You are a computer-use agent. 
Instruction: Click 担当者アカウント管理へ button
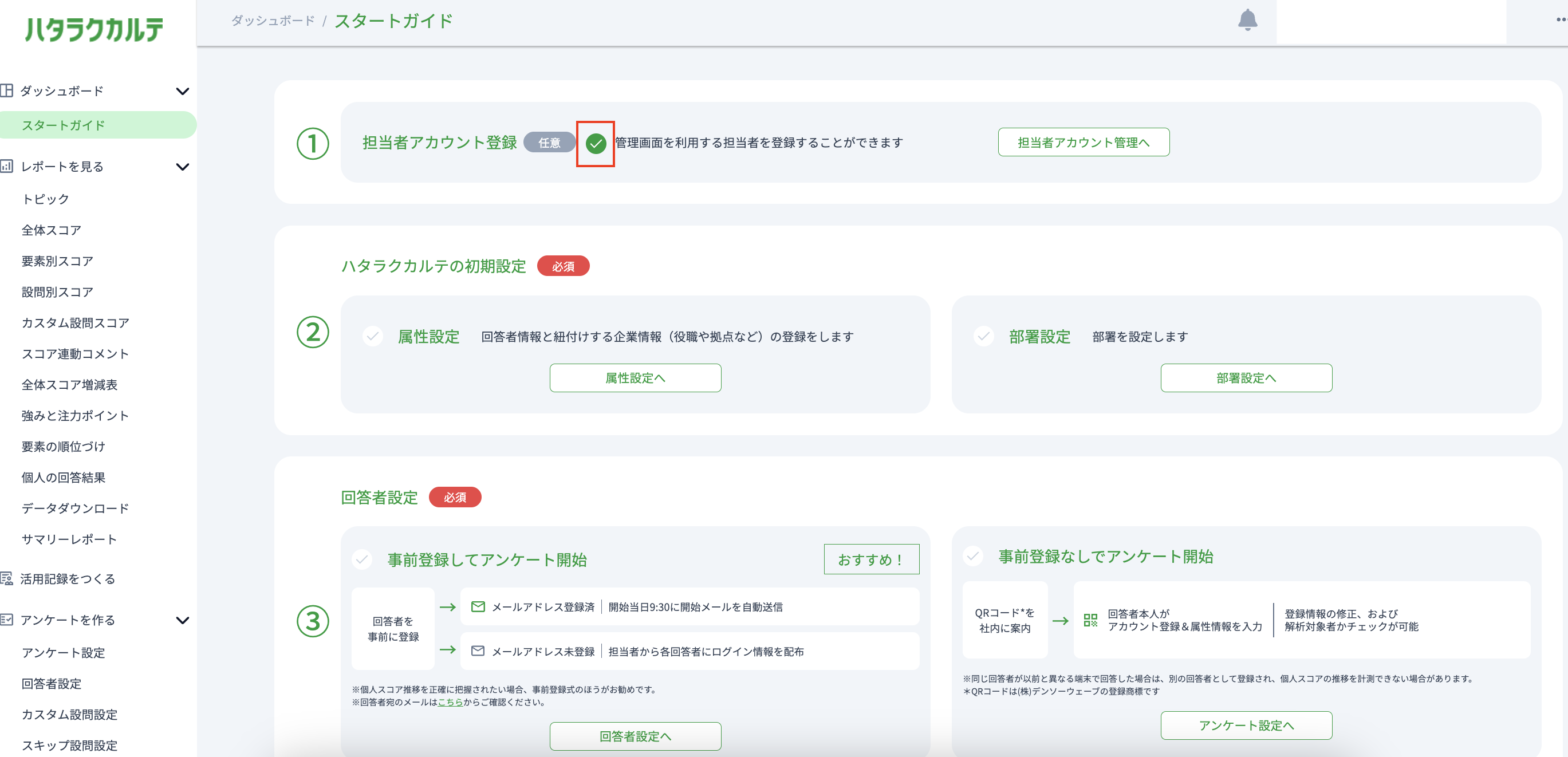point(1084,143)
